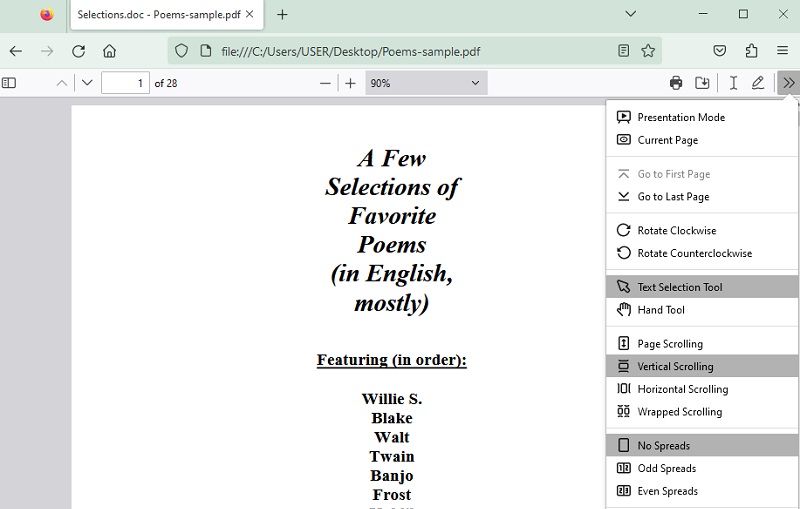Viewport: 800px width, 509px height.
Task: Show site information page icon
Action: click(206, 51)
